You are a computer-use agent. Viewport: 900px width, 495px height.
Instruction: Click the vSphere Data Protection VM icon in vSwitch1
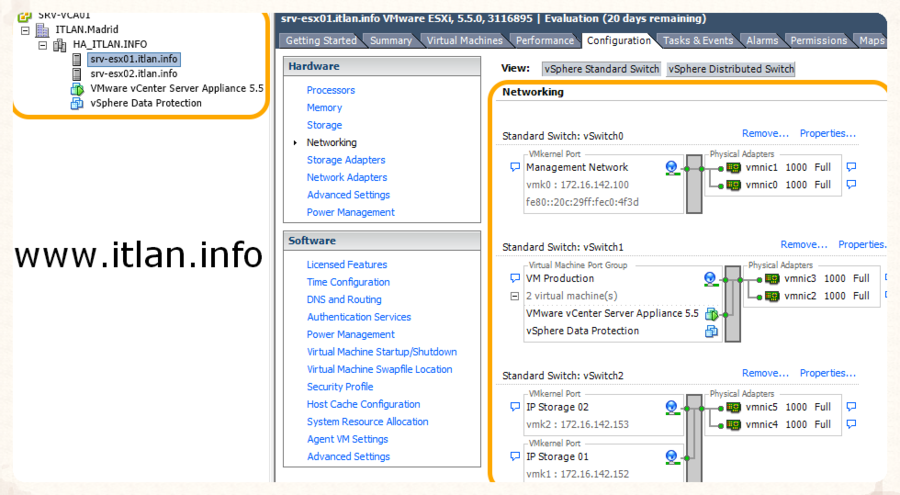click(712, 331)
